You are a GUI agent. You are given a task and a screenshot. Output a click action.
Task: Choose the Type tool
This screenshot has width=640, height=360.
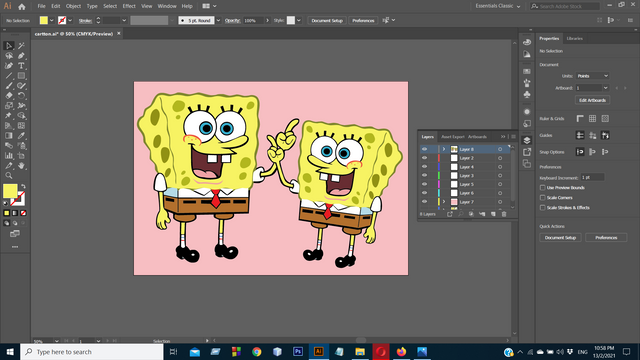pyautogui.click(x=21, y=66)
